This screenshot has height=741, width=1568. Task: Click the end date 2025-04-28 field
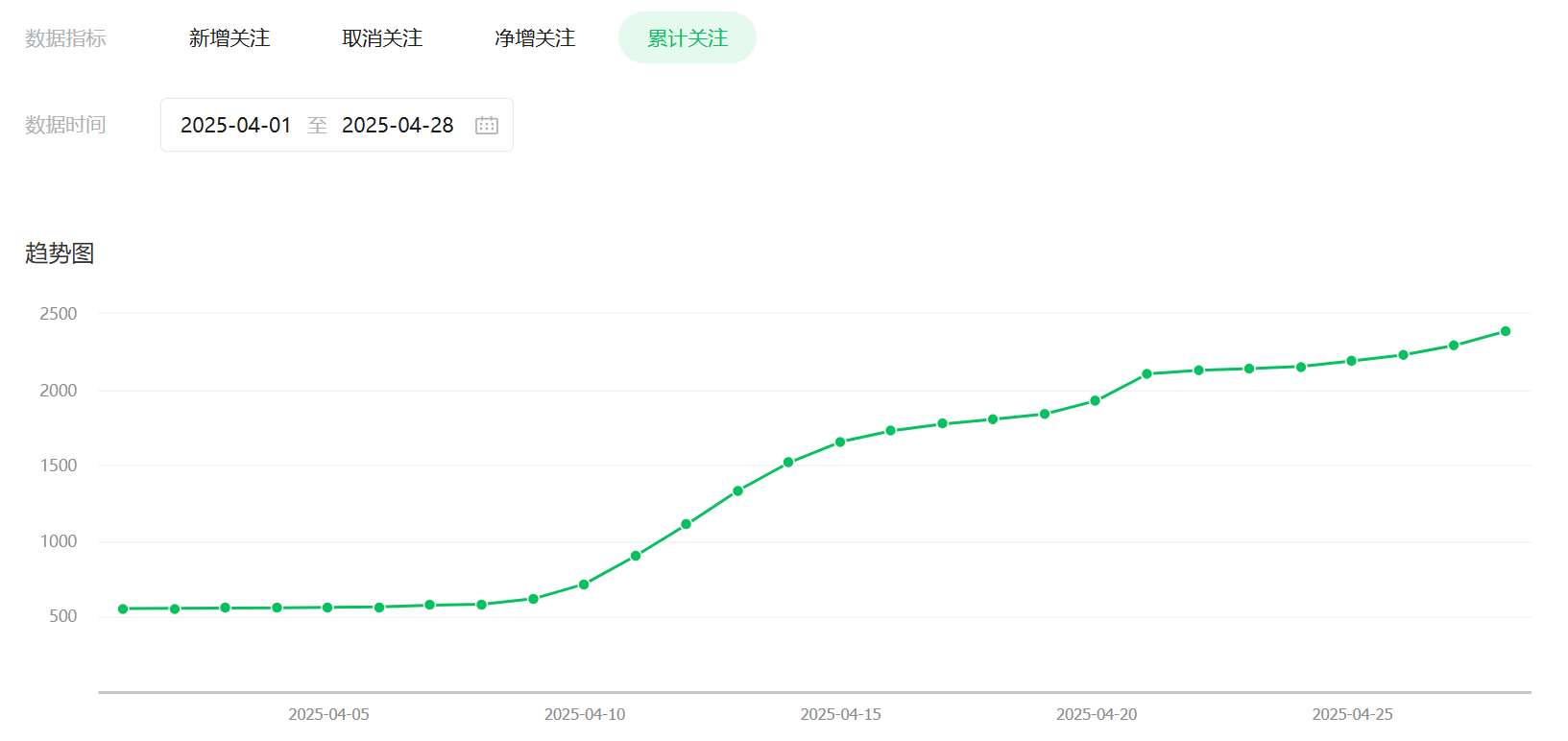point(398,126)
